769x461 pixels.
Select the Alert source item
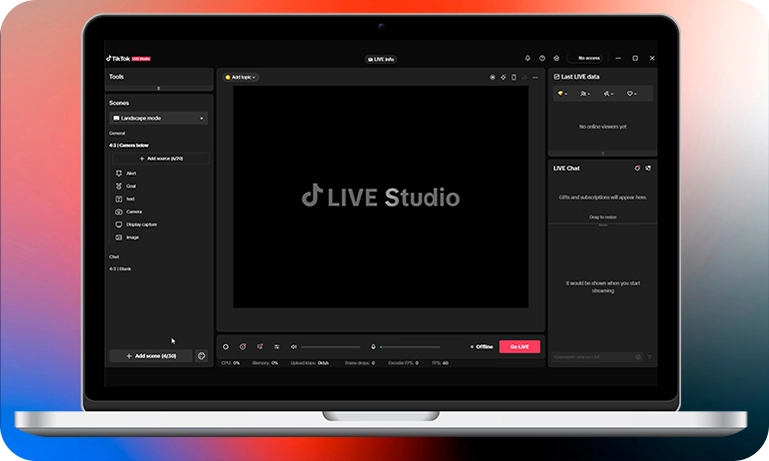(x=131, y=173)
